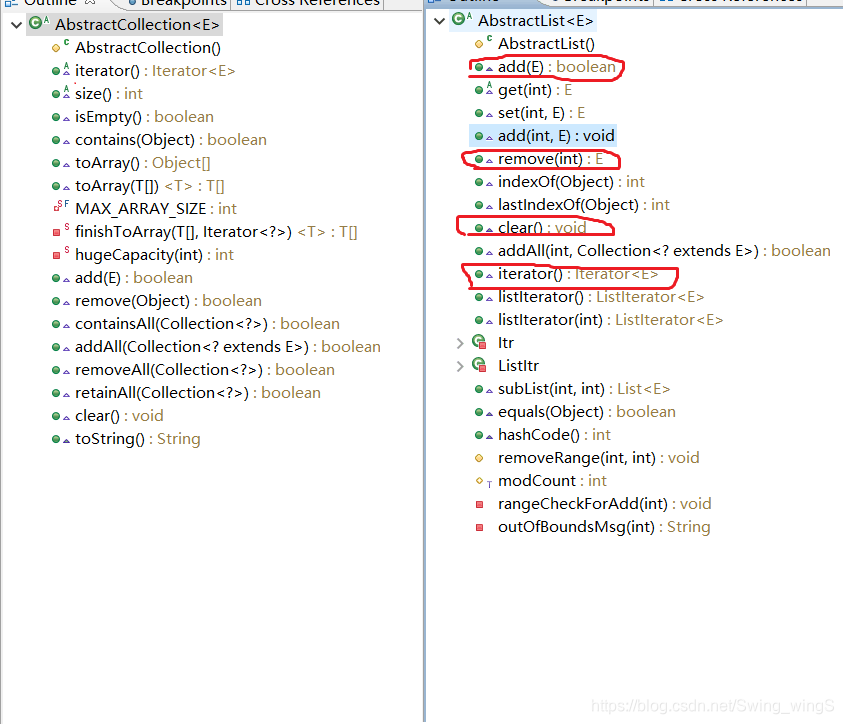This screenshot has width=844, height=724.
Task: Select add(E) : boolean in AbstractList outline
Action: pyautogui.click(x=557, y=67)
